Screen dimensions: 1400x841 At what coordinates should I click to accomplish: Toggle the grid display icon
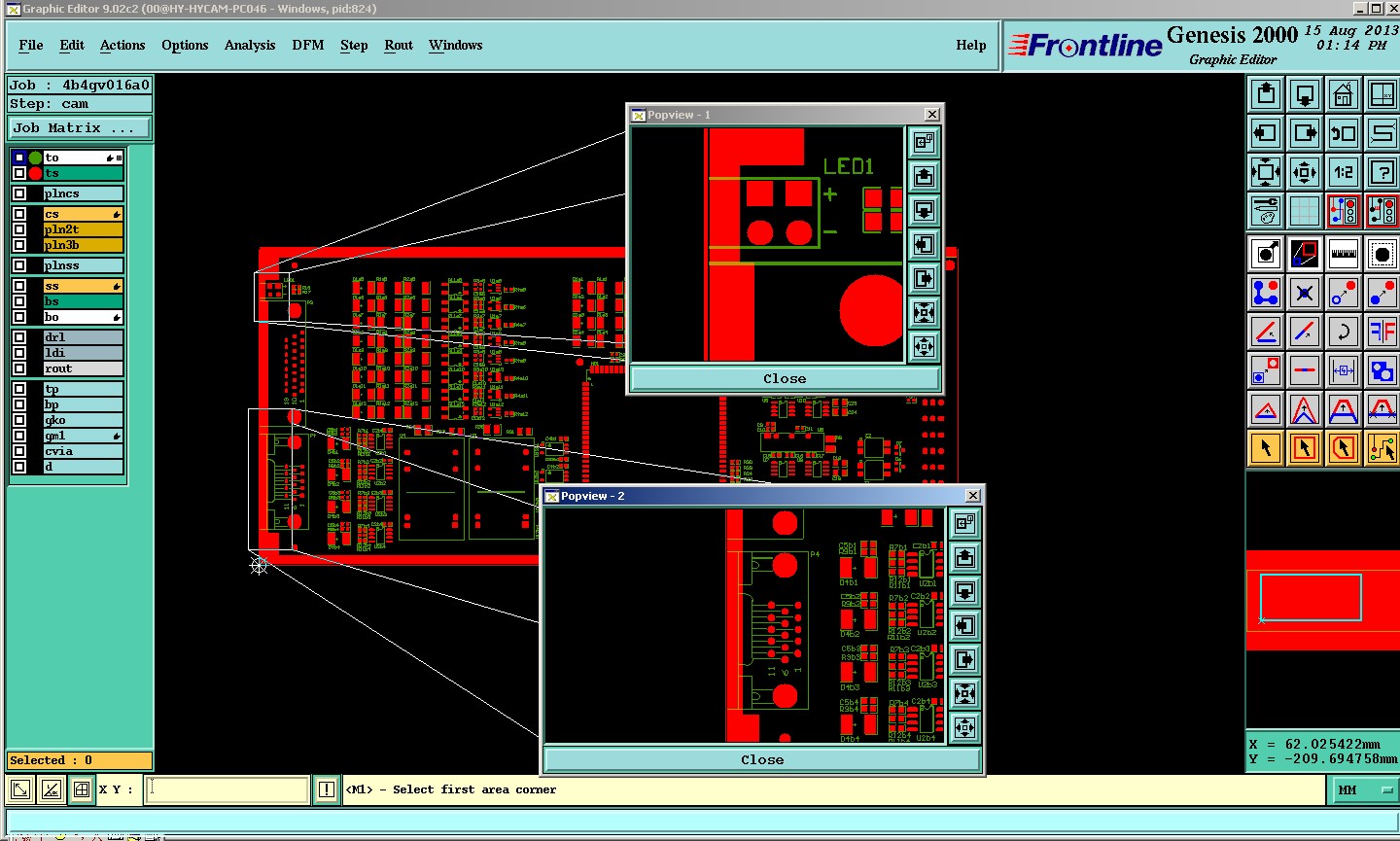click(1305, 211)
